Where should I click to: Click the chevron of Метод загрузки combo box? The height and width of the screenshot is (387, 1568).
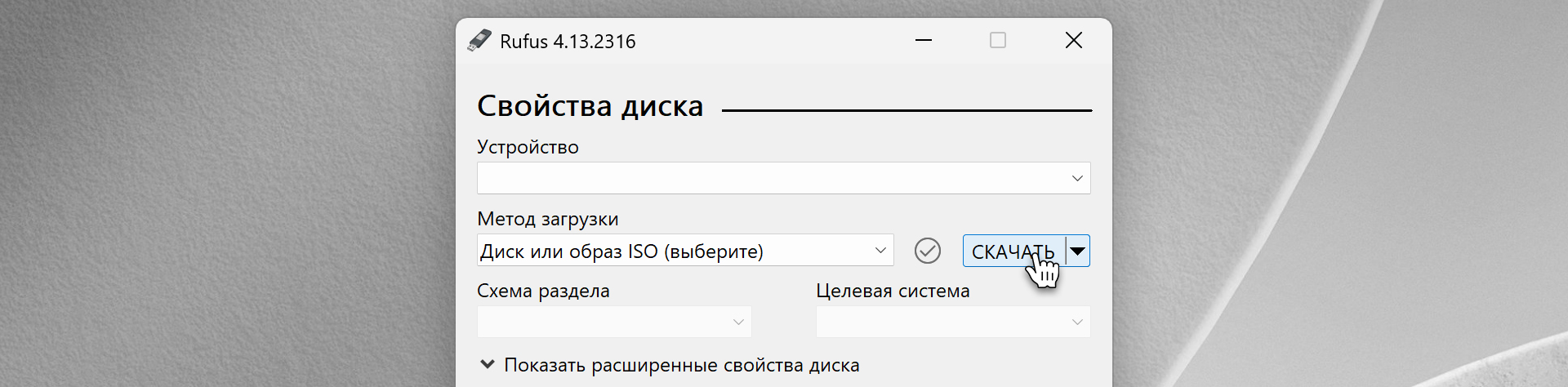pos(880,251)
